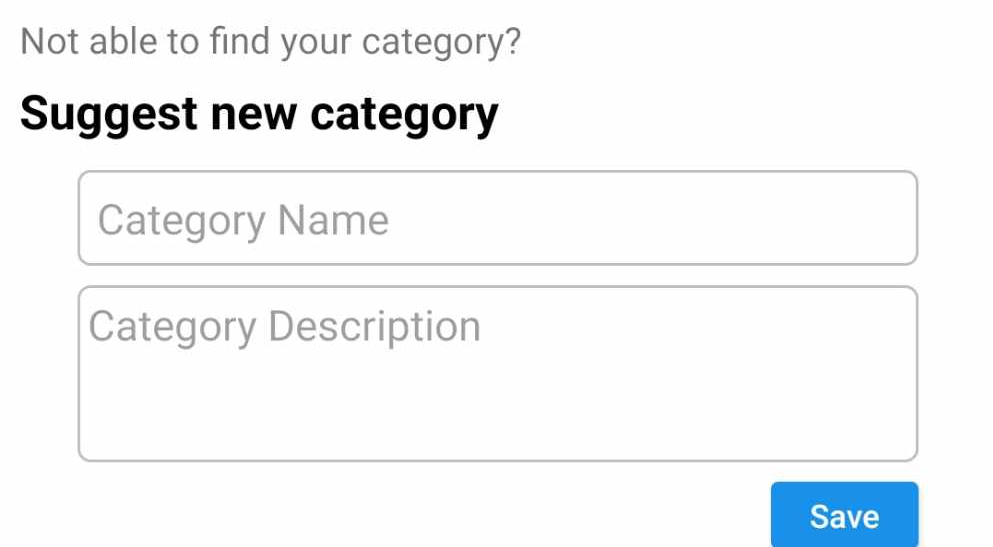Click the 'Not able to find your category?' text
This screenshot has height=547, width=993.
point(270,42)
